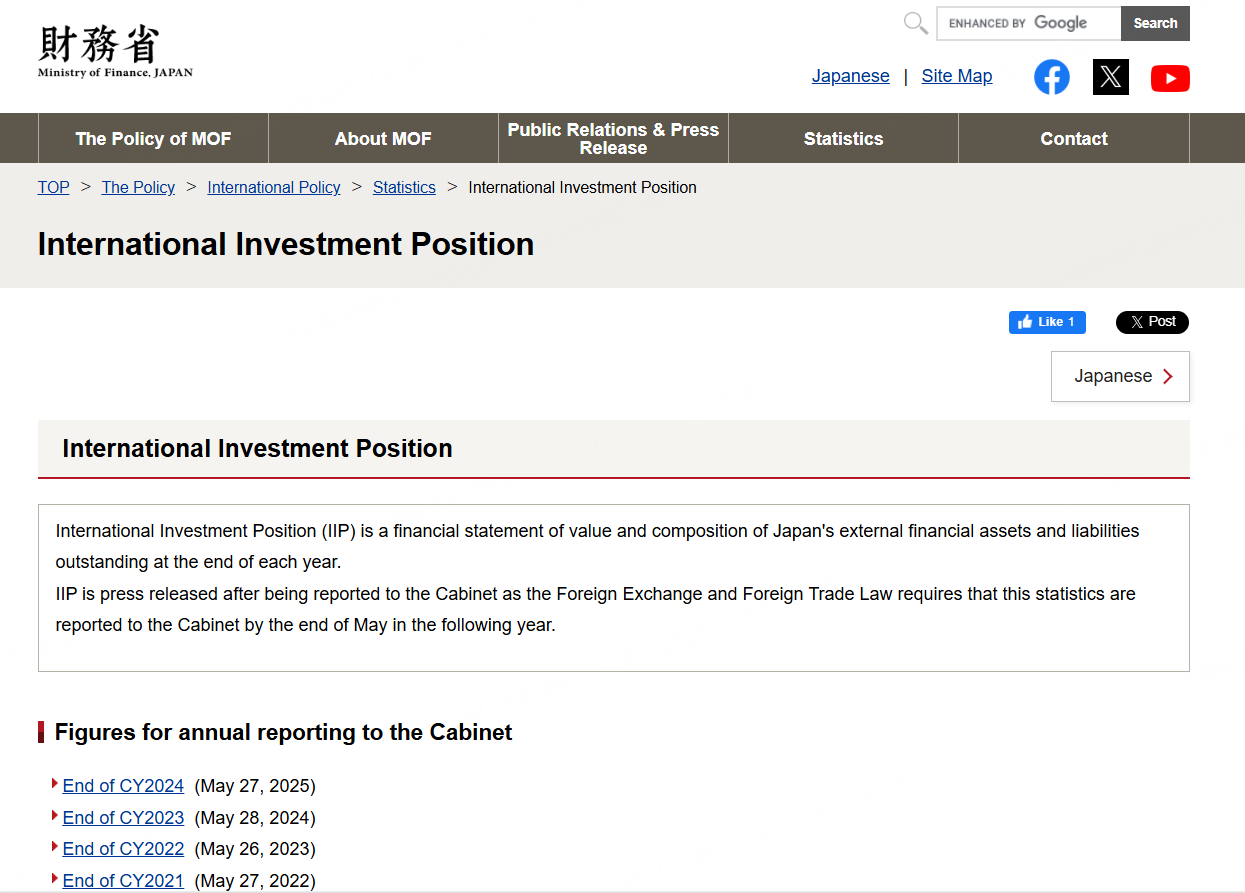1245x893 pixels.
Task: Open the MOF YouTube channel icon
Action: [1169, 78]
